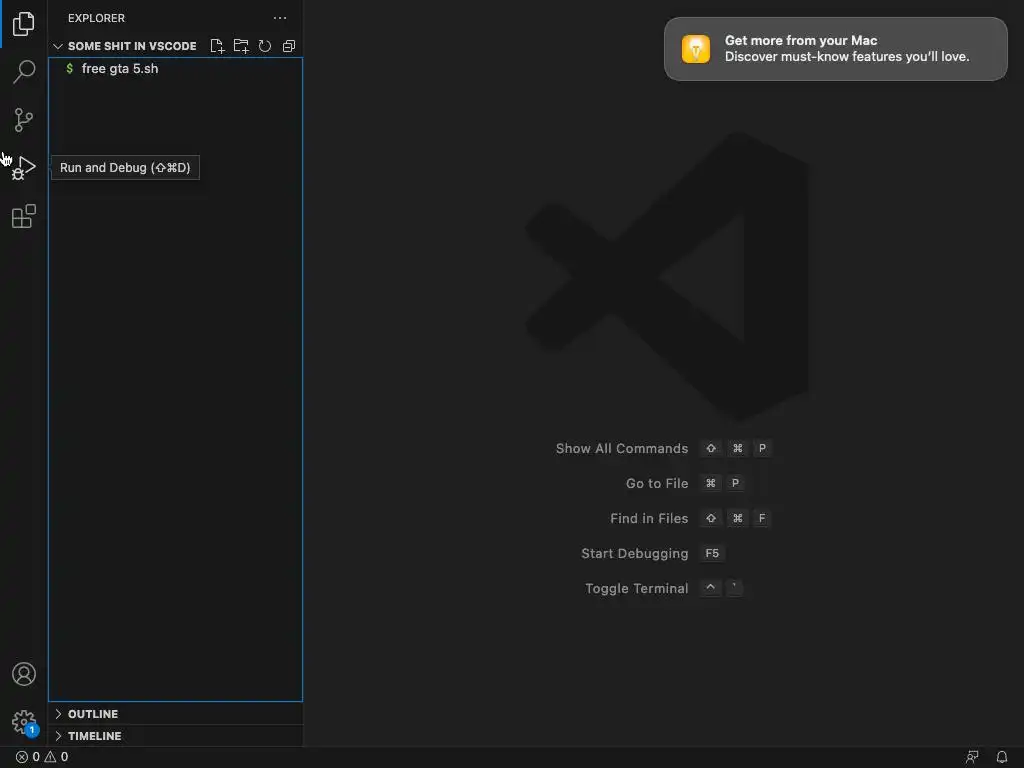1024x768 pixels.
Task: Open Run and Debug view icon
Action: click(x=24, y=168)
